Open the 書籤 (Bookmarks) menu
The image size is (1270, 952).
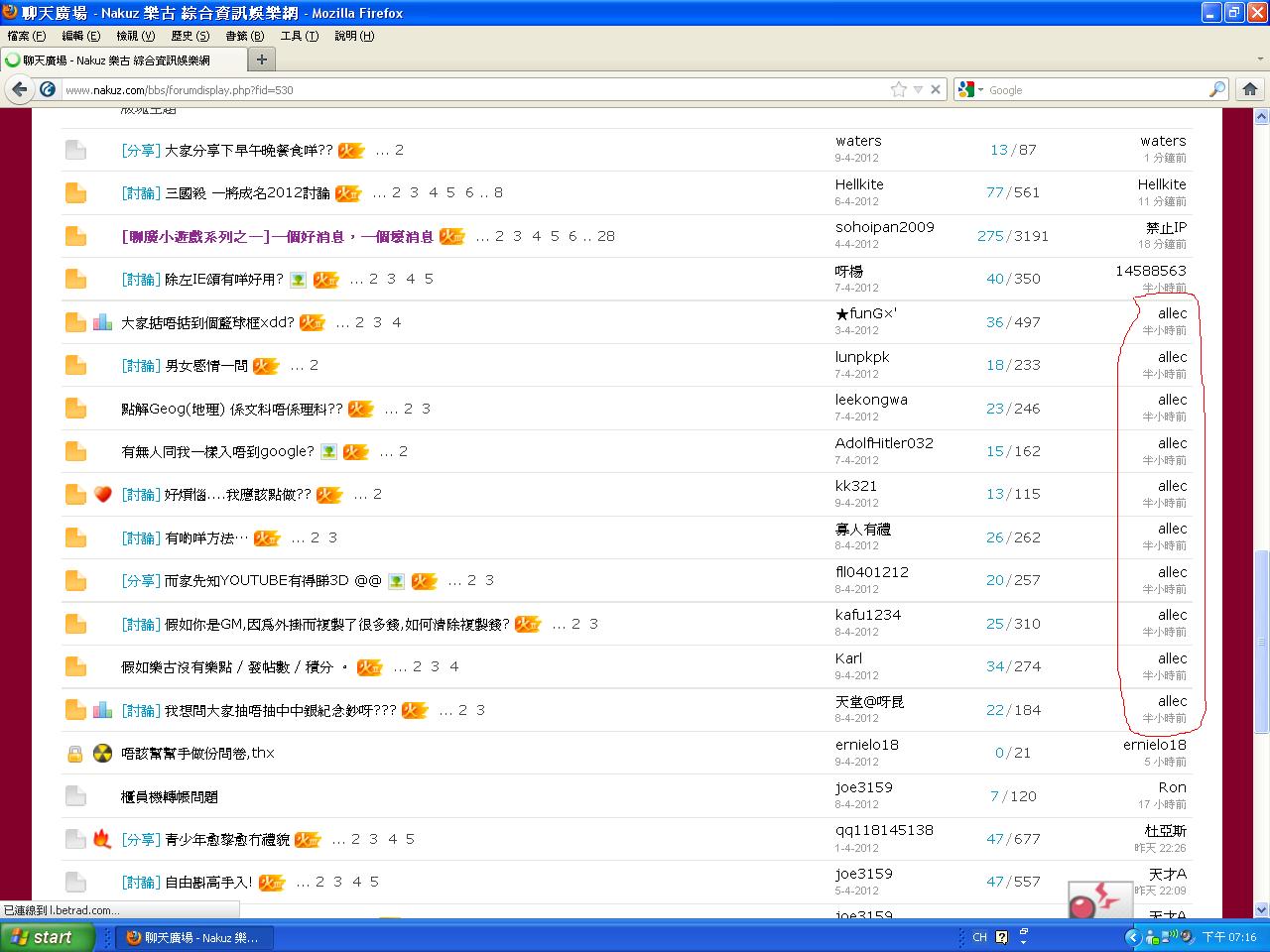click(x=244, y=36)
